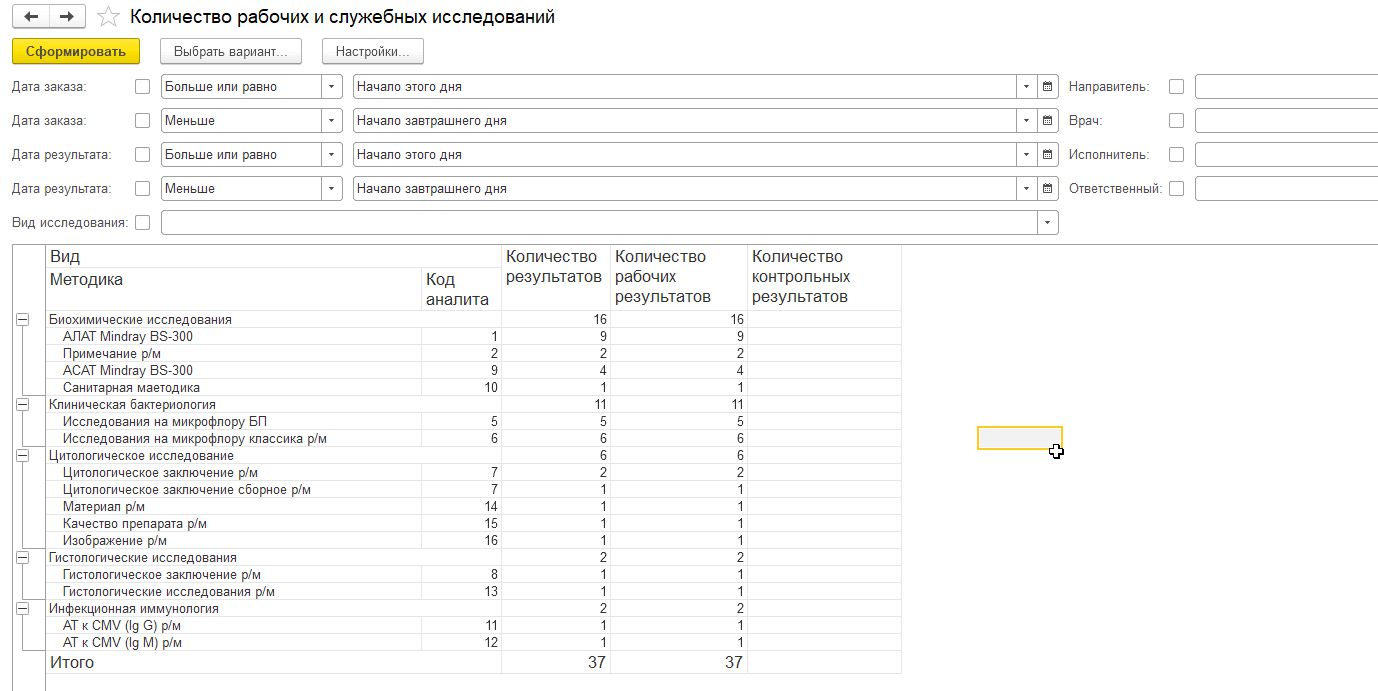Select the Качество препарата р/м row
Viewport: 1378px width, 691px height.
pos(473,524)
